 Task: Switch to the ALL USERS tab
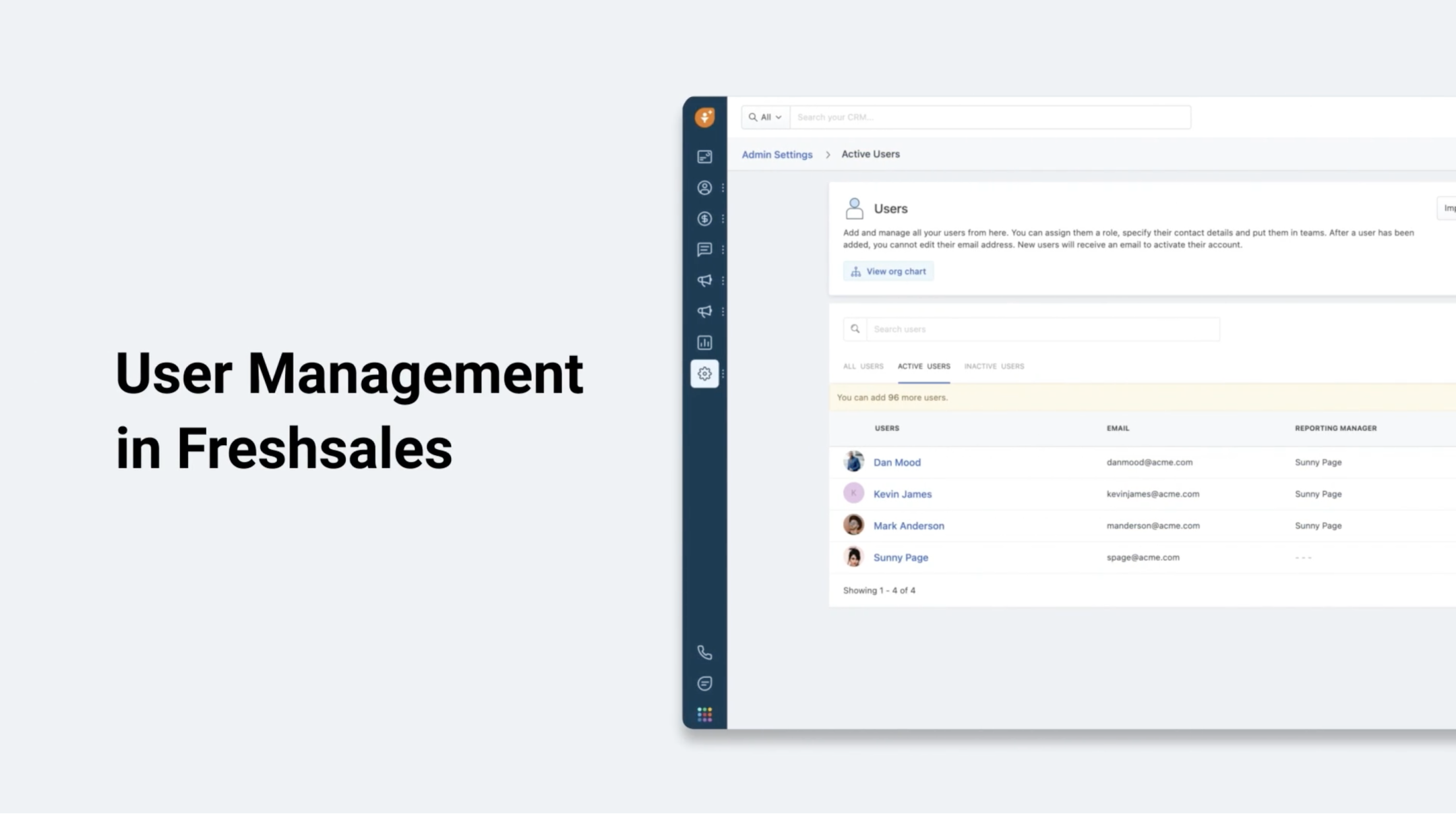(863, 366)
